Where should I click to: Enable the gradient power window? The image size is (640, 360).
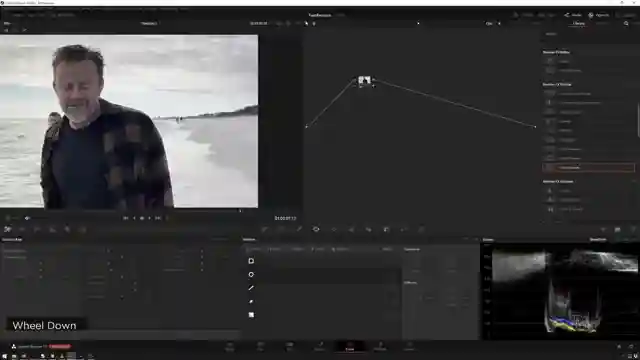point(251,315)
